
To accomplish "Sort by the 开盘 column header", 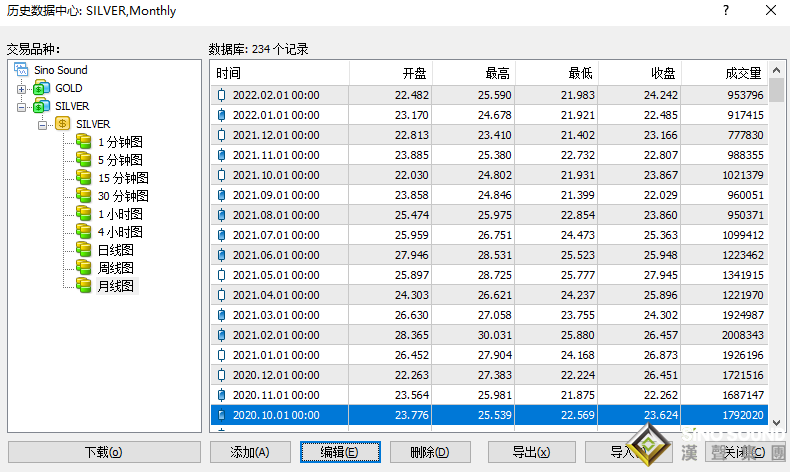I will coord(390,74).
